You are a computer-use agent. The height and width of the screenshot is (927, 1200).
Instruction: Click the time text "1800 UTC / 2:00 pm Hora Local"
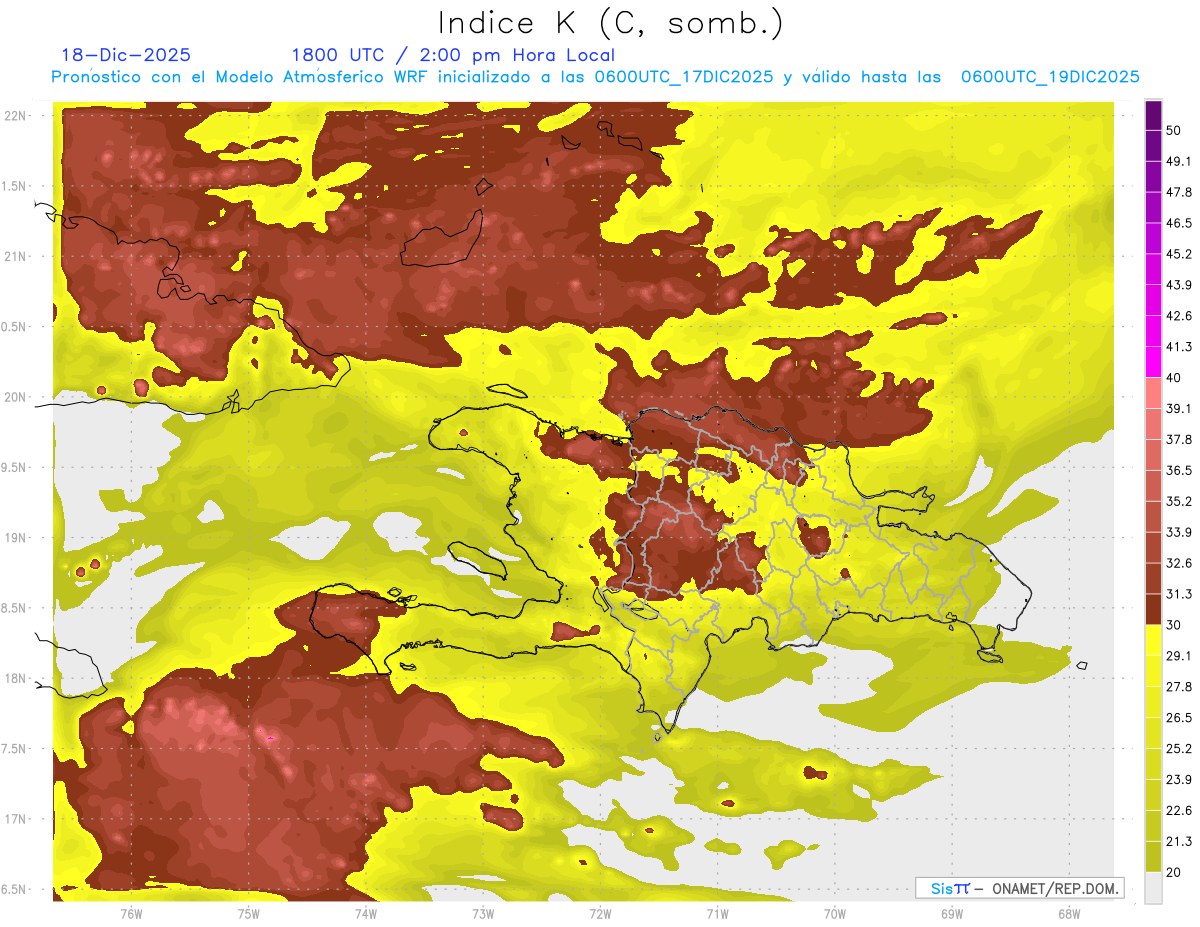click(x=453, y=55)
